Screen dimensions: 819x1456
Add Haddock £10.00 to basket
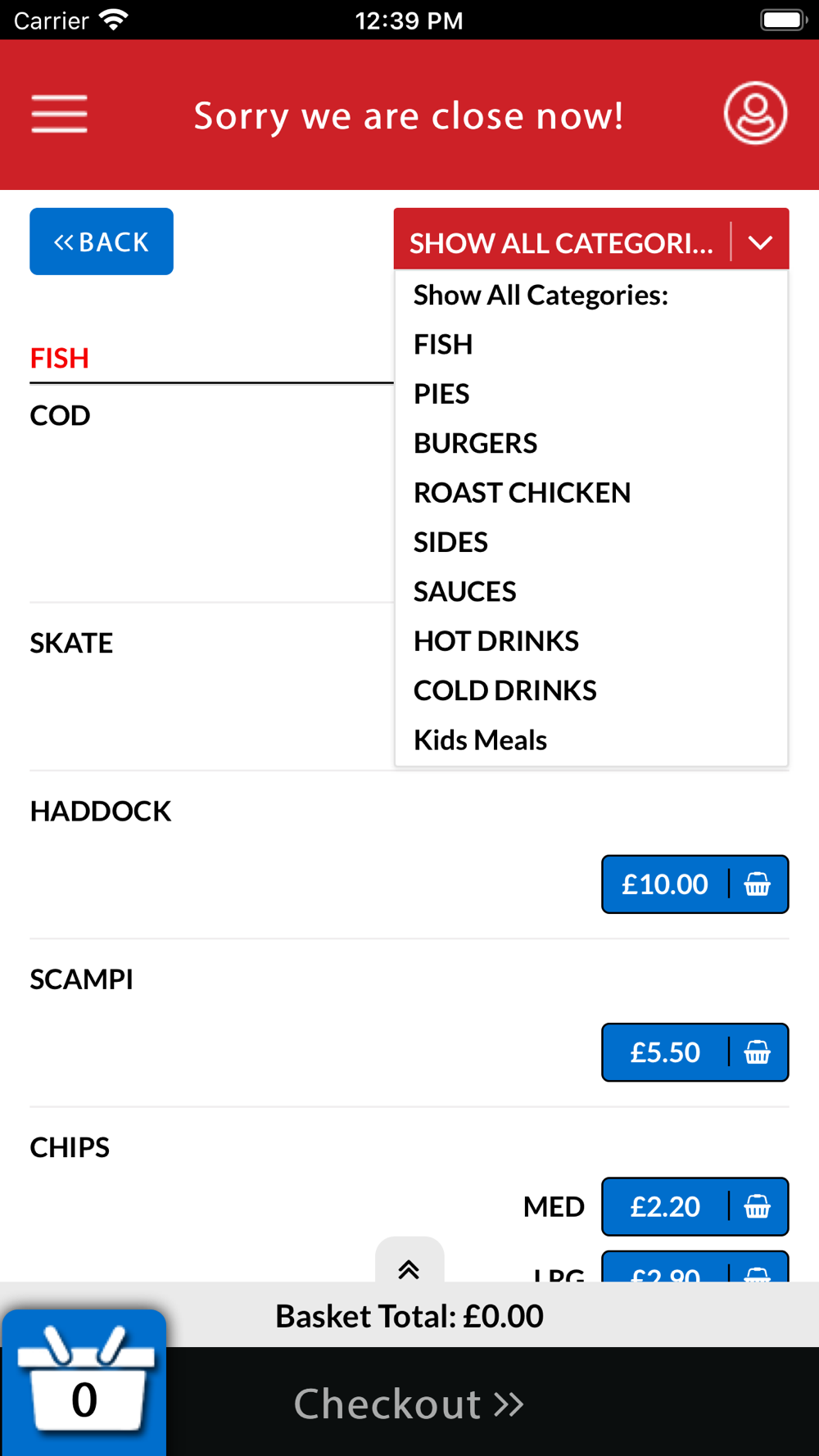coord(695,884)
